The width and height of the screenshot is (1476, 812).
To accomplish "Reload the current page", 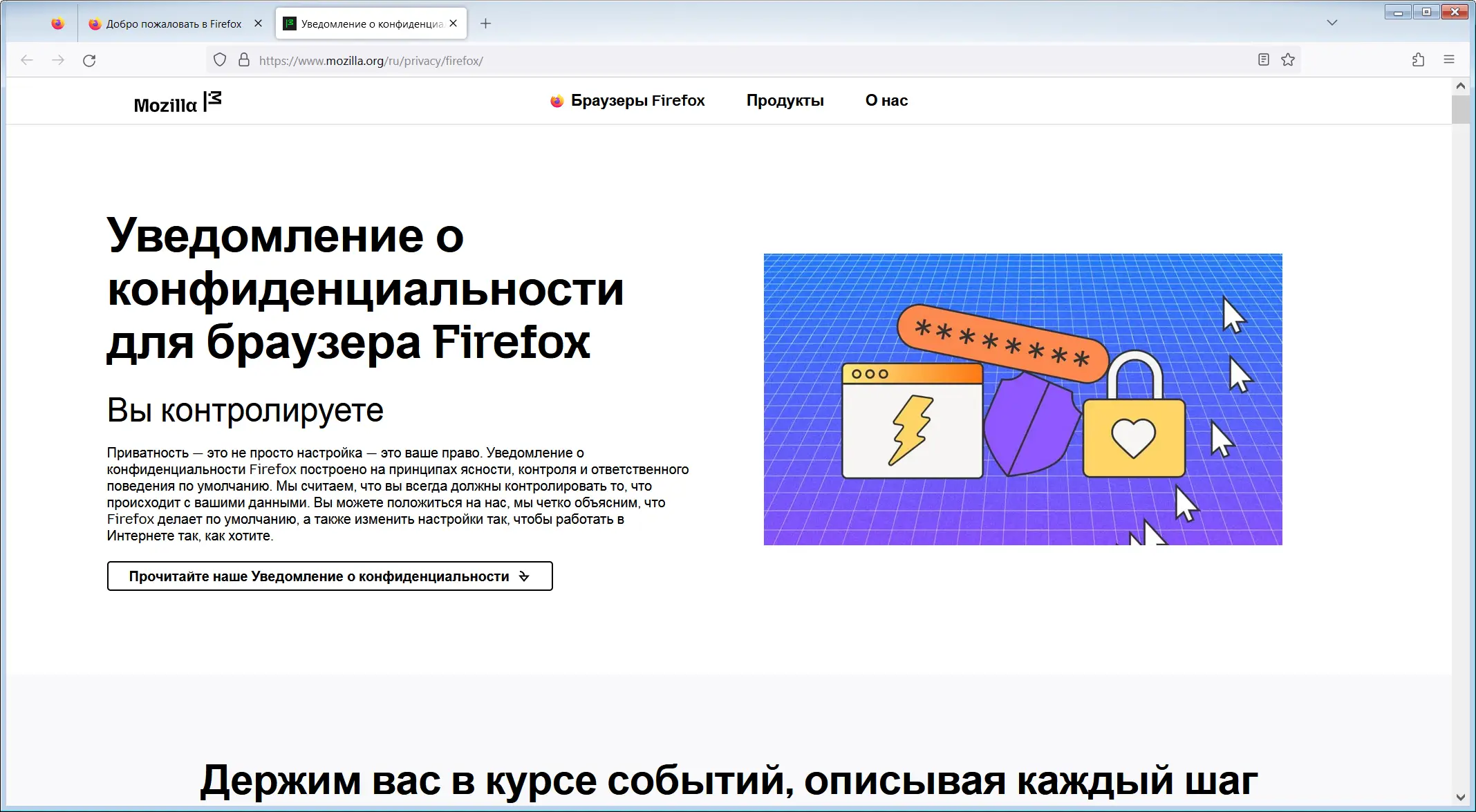I will coord(89,61).
